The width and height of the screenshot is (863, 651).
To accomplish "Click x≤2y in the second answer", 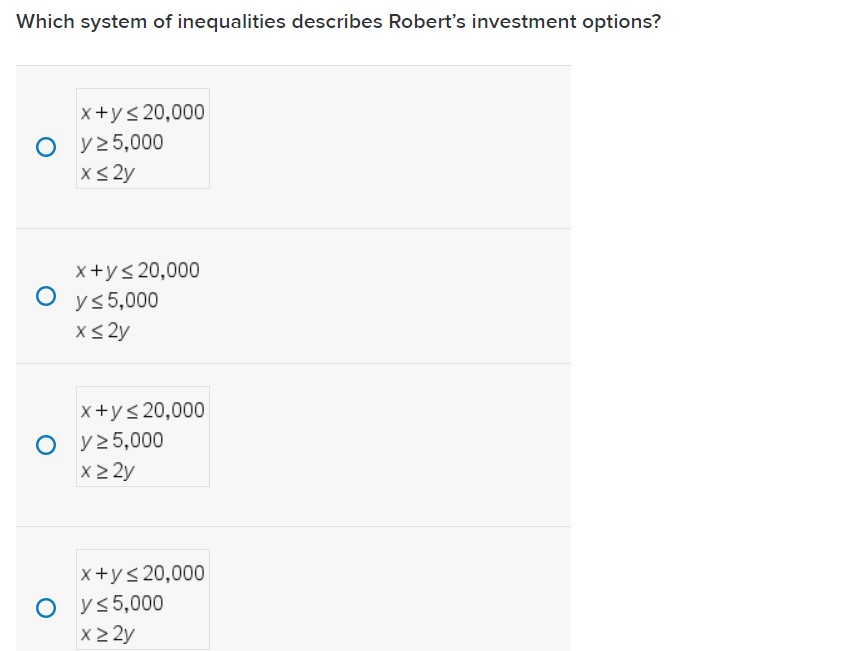I will (x=102, y=330).
